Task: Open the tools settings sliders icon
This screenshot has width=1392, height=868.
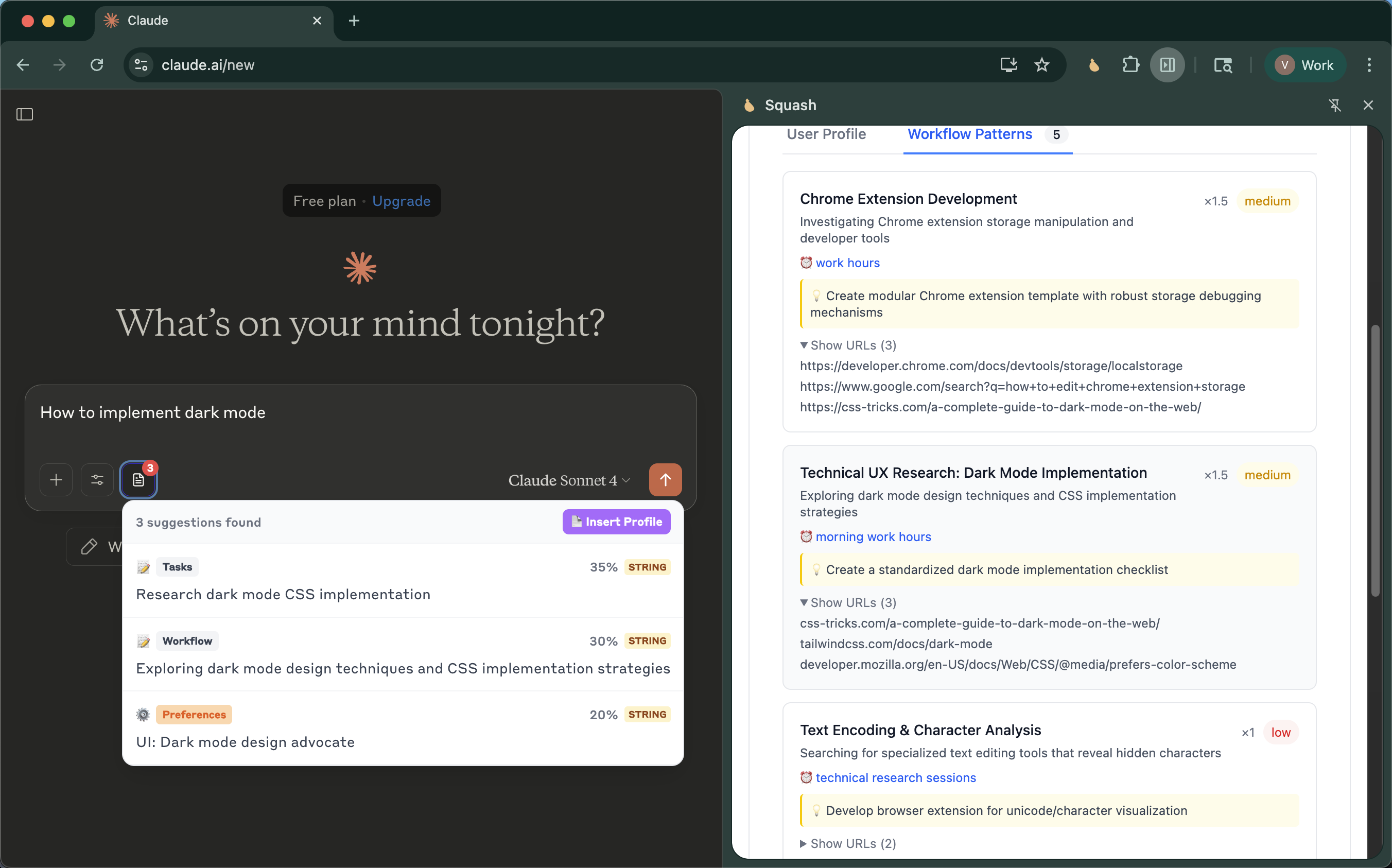Action: tap(97, 480)
